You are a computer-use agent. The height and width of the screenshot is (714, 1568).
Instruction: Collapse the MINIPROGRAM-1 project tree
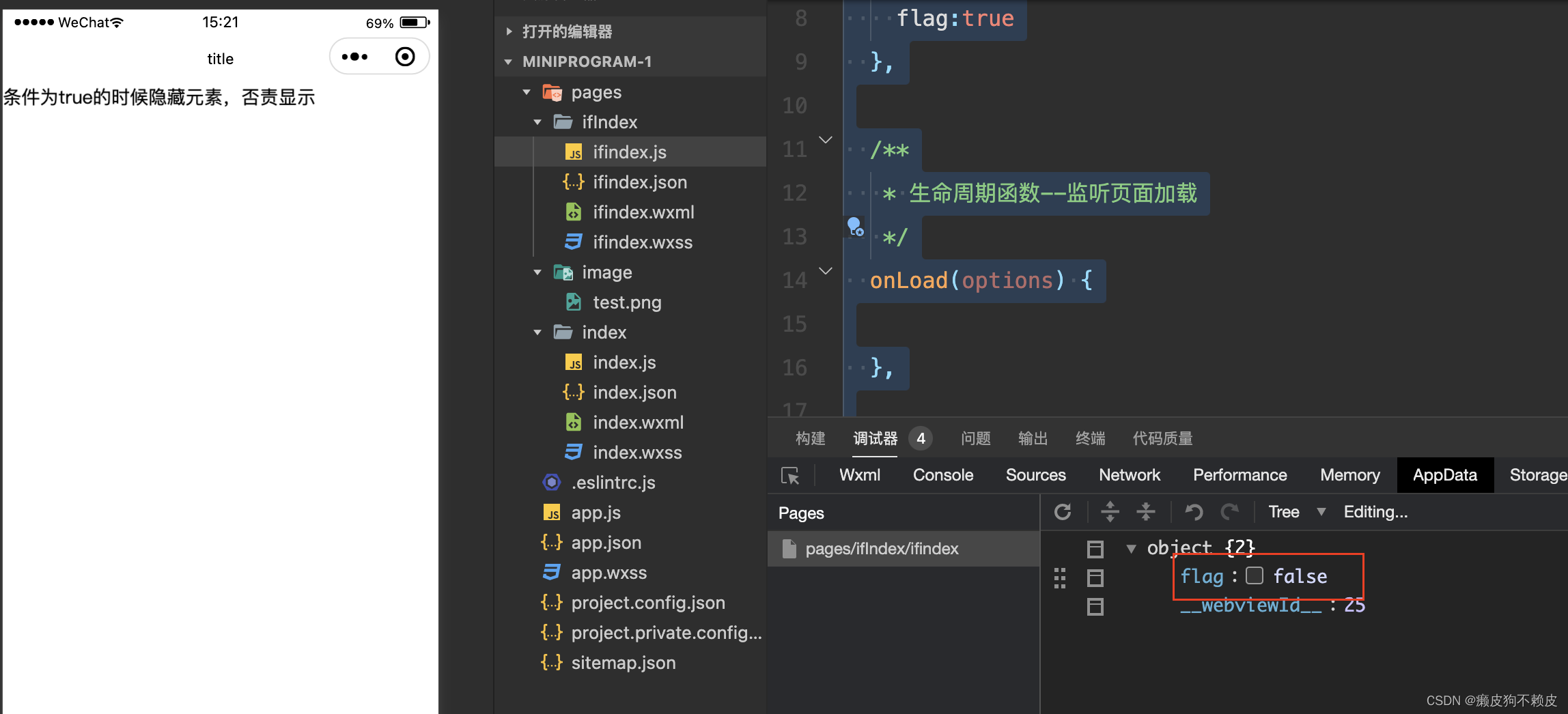[507, 61]
